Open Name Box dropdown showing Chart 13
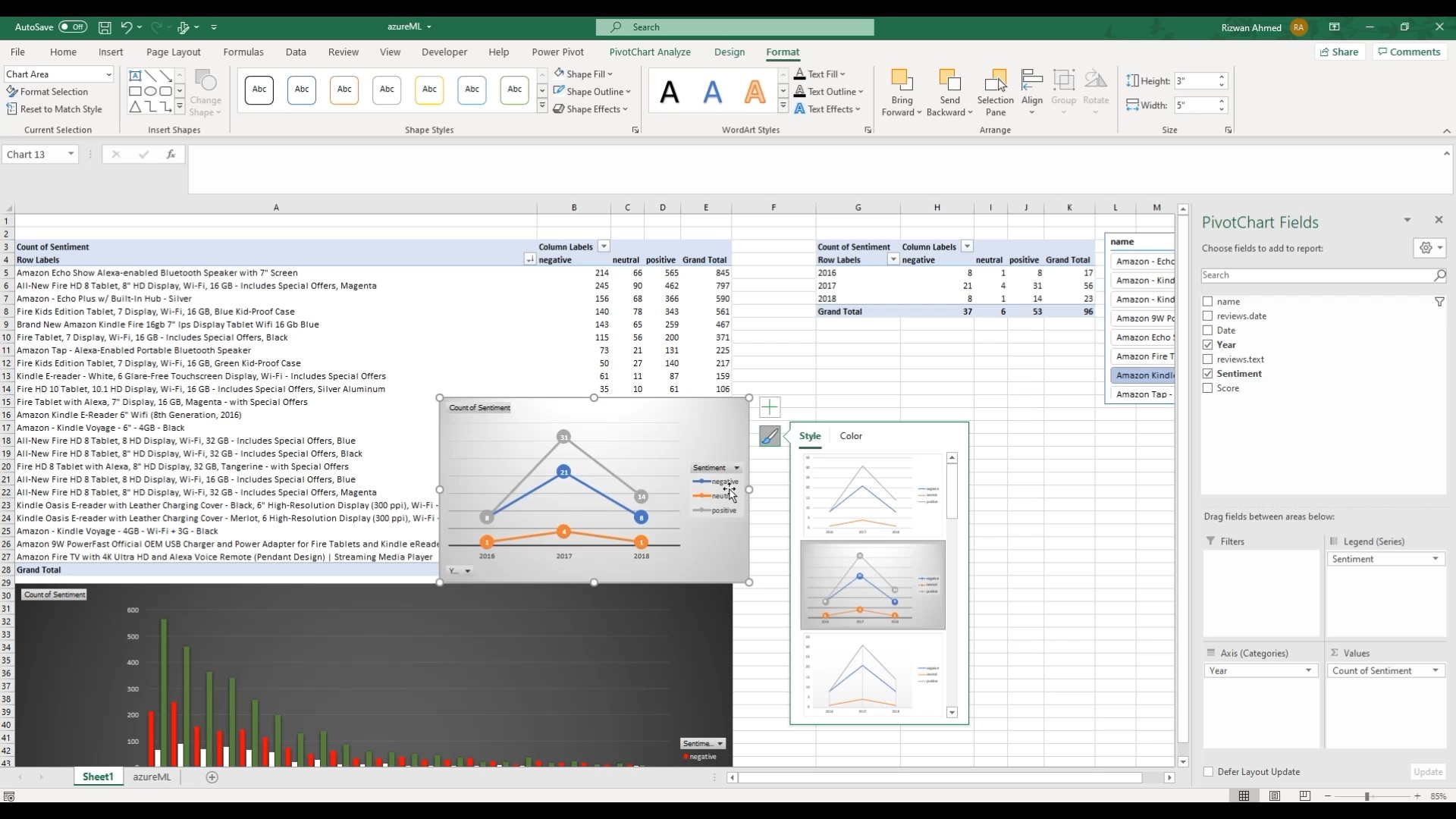This screenshot has height=819, width=1456. (x=71, y=154)
